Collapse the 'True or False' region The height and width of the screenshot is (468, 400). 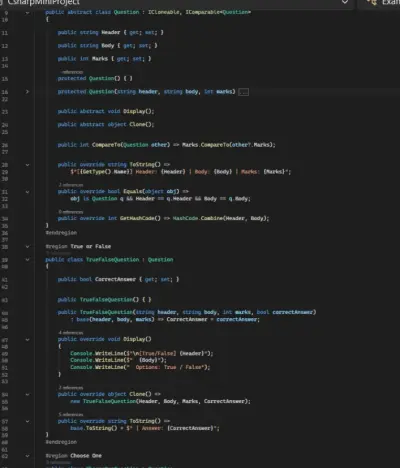coord(27,247)
